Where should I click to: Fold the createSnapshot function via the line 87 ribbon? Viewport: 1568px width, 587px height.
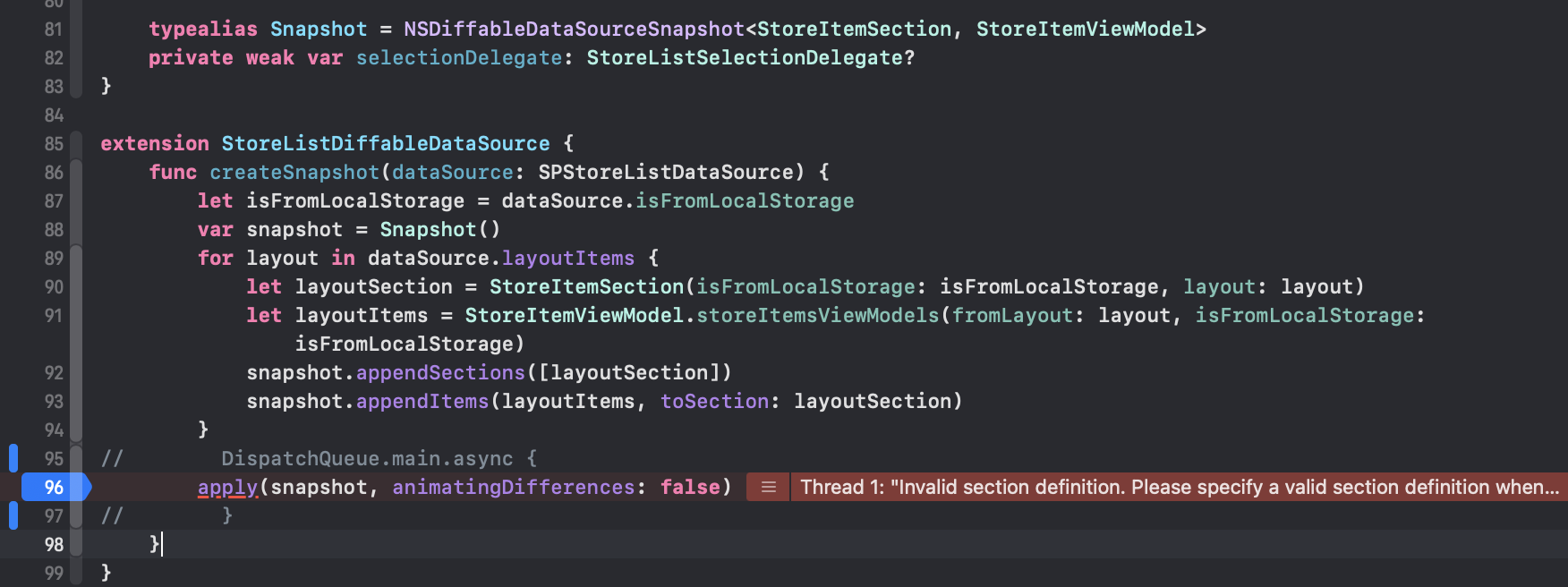(77, 200)
